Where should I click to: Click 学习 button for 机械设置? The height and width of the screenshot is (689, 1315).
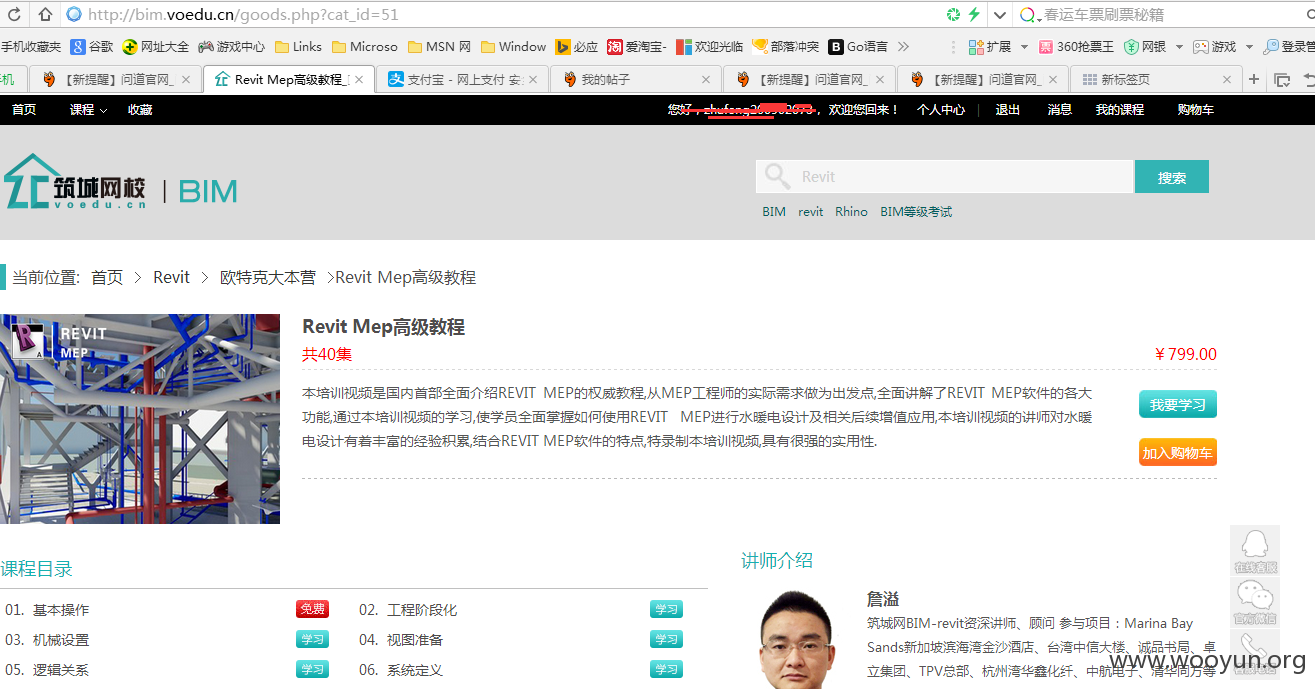[312, 639]
